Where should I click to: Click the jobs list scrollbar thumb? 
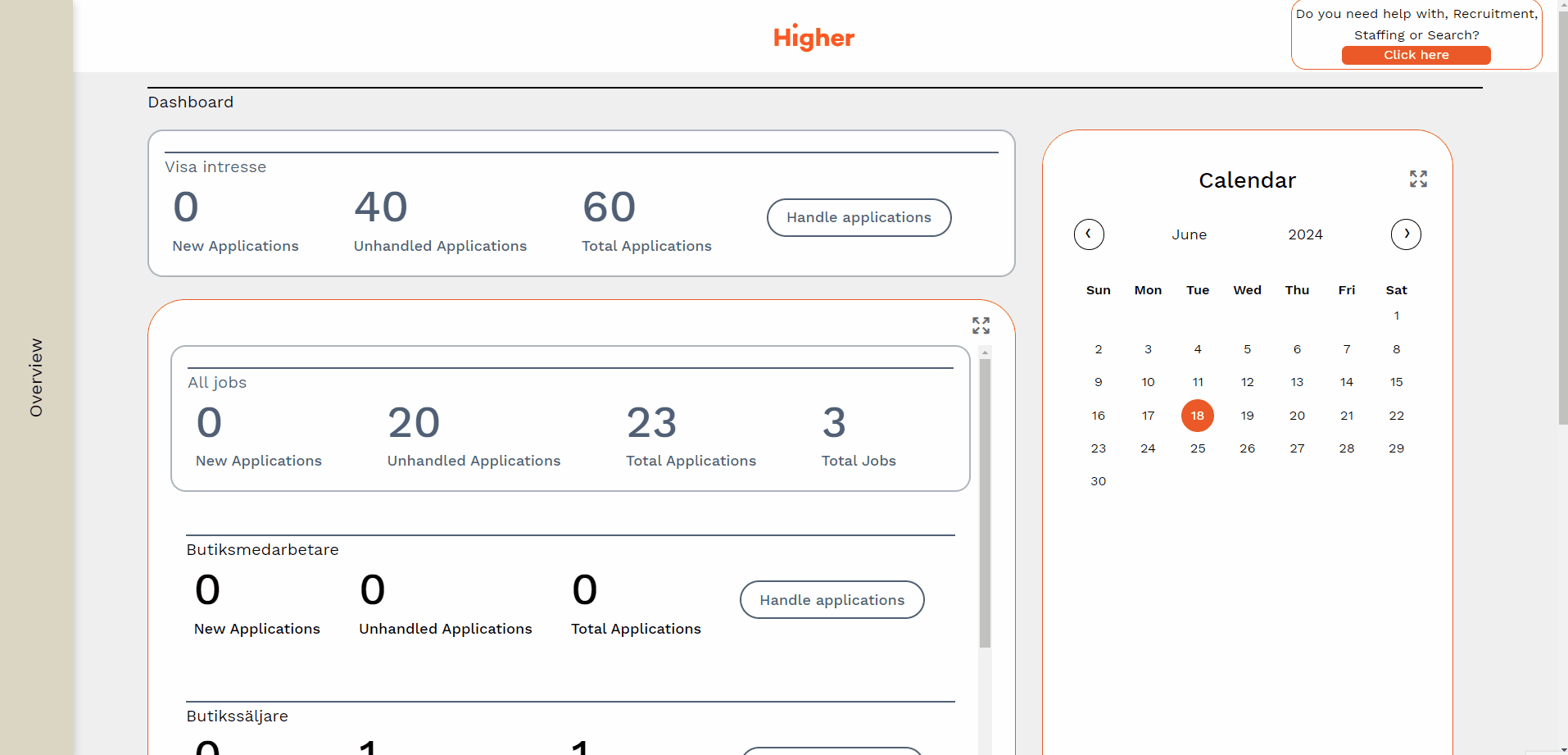(x=985, y=502)
